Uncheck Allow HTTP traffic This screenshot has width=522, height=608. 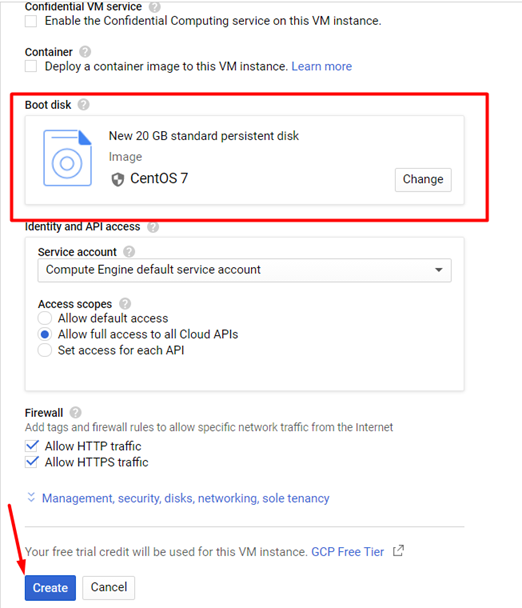click(x=32, y=446)
